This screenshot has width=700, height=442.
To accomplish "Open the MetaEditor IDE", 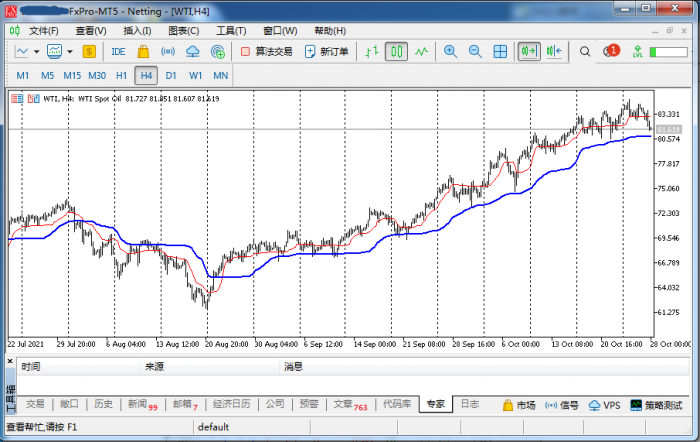I will tap(118, 51).
